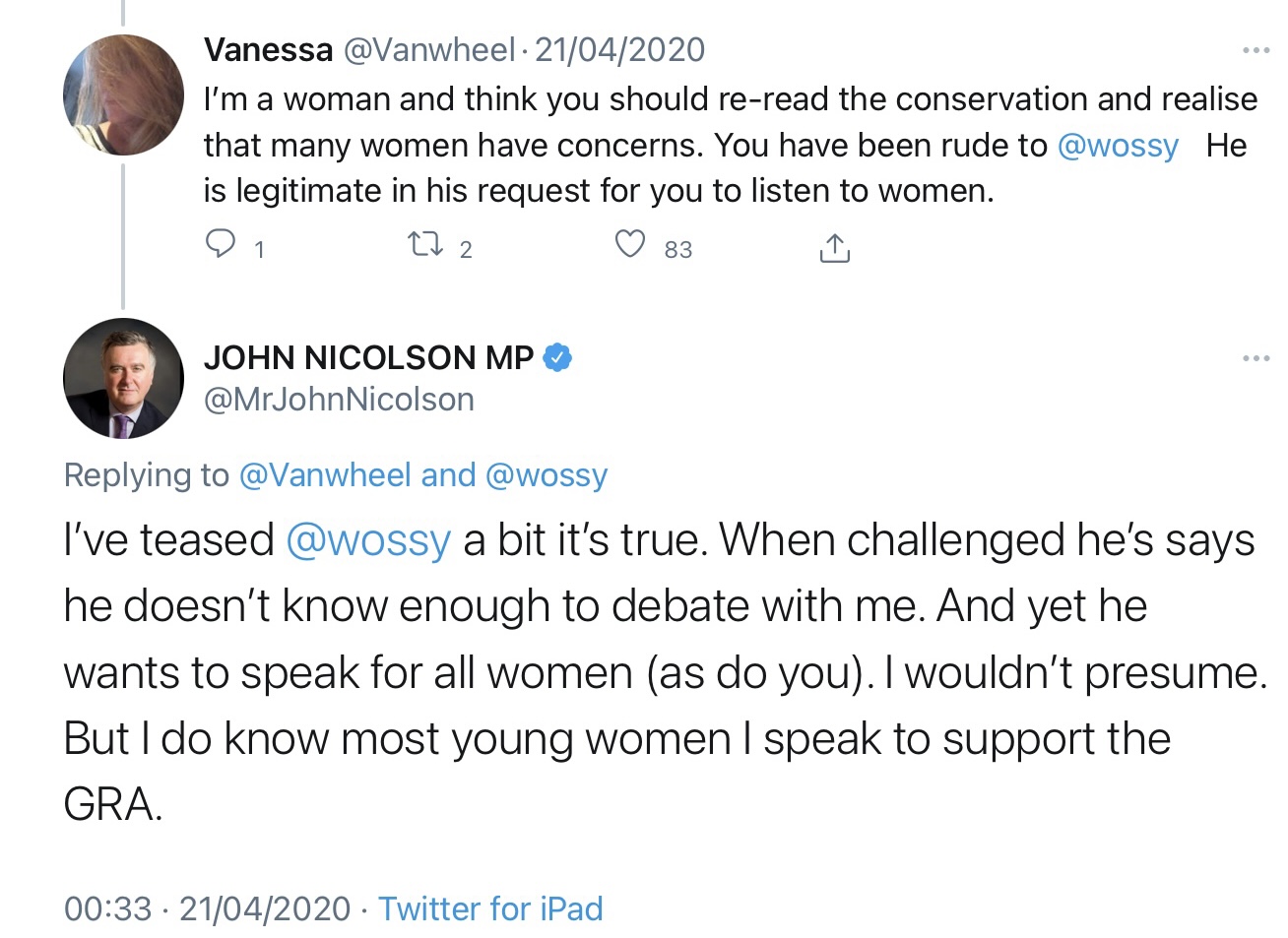1288x938 pixels.
Task: Click the Twitter for iPad source link
Action: (490, 907)
